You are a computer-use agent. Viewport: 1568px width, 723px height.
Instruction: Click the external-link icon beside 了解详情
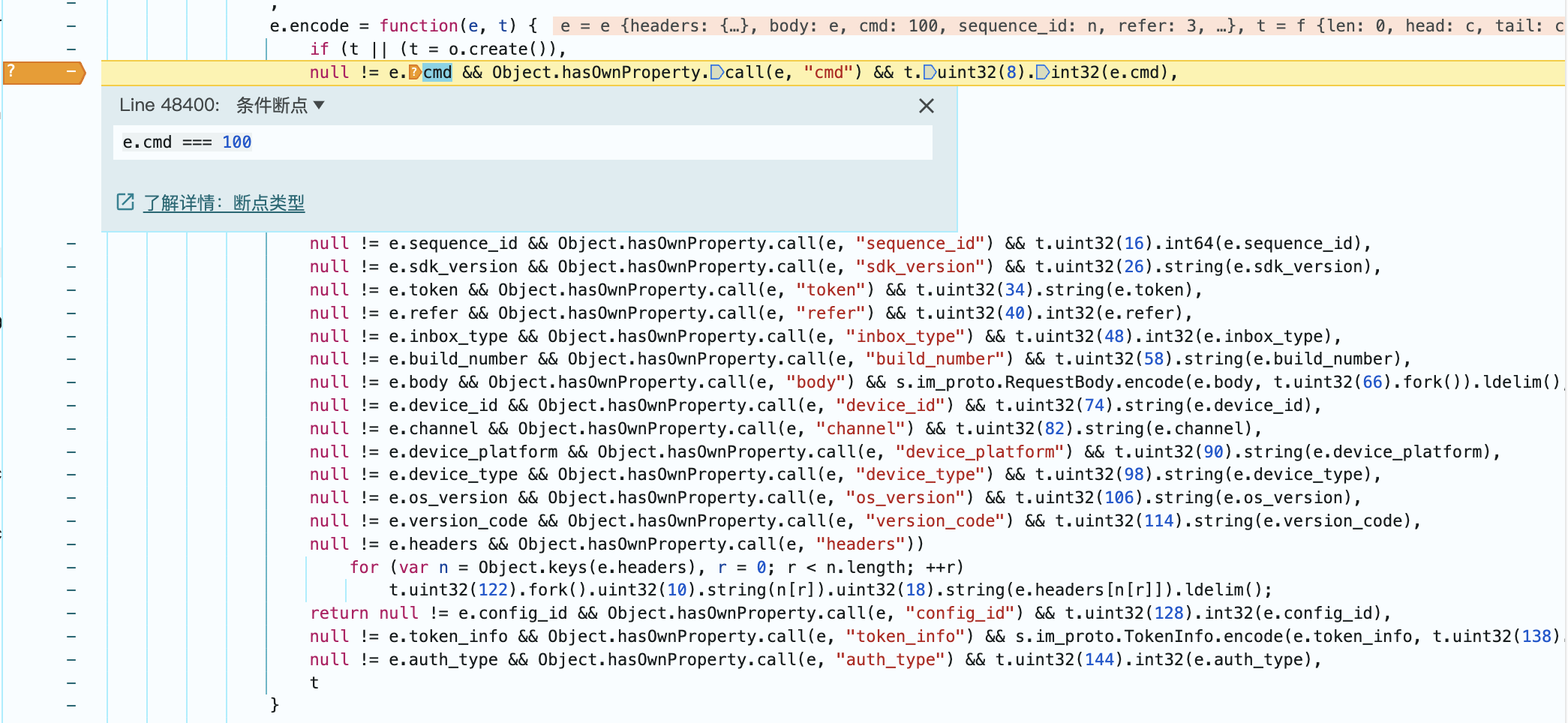125,202
